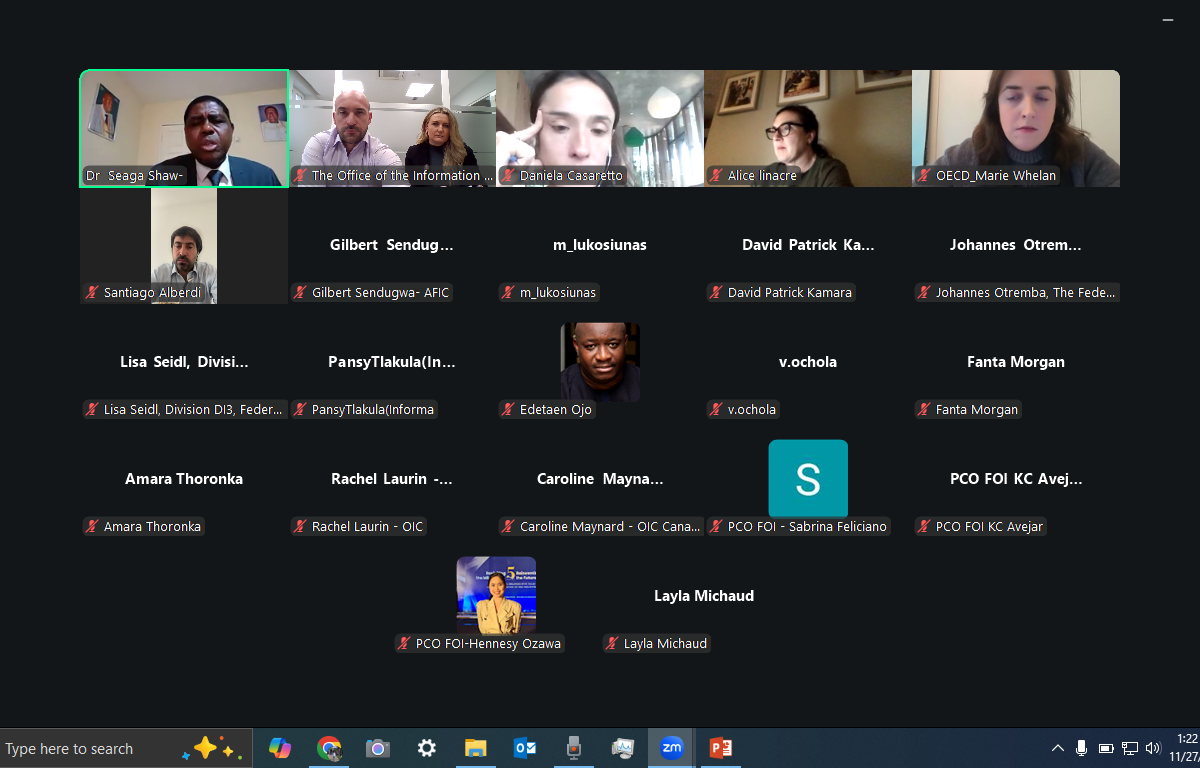Open PowerPoint from the taskbar
Viewport: 1200px width, 768px height.
point(721,748)
